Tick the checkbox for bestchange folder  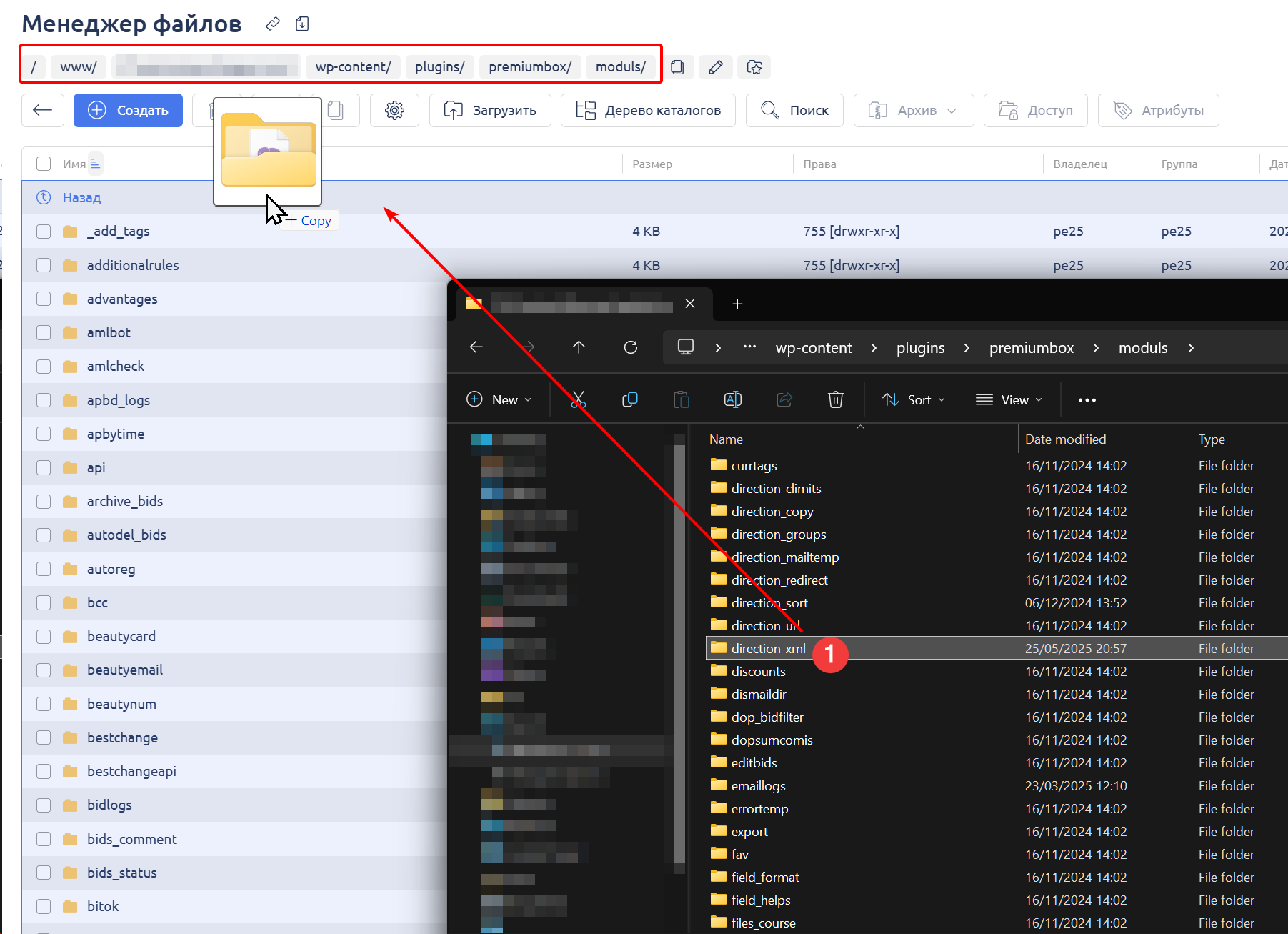point(44,737)
